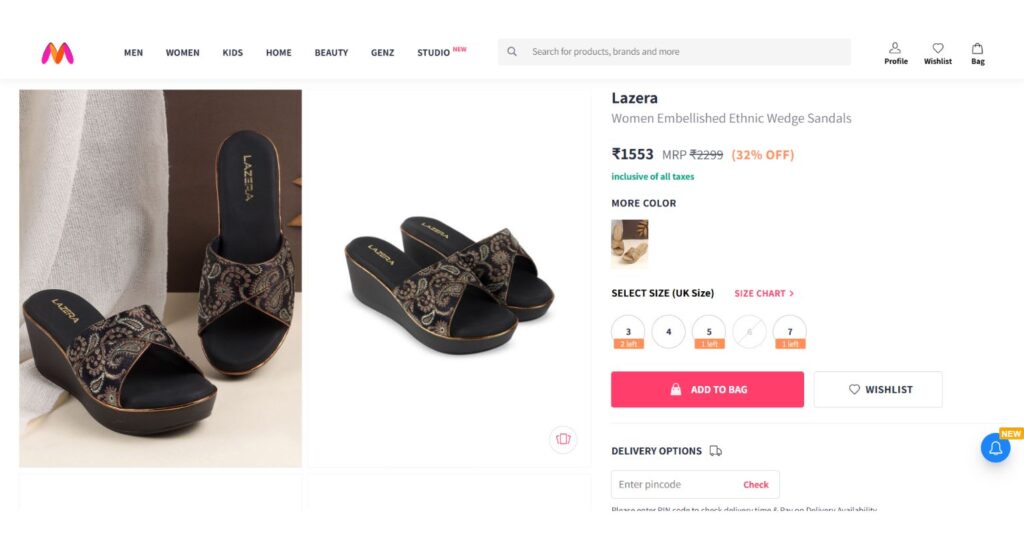Click the Wishlist button beside Add to Bag
Image resolution: width=1024 pixels, height=537 pixels.
(x=877, y=389)
